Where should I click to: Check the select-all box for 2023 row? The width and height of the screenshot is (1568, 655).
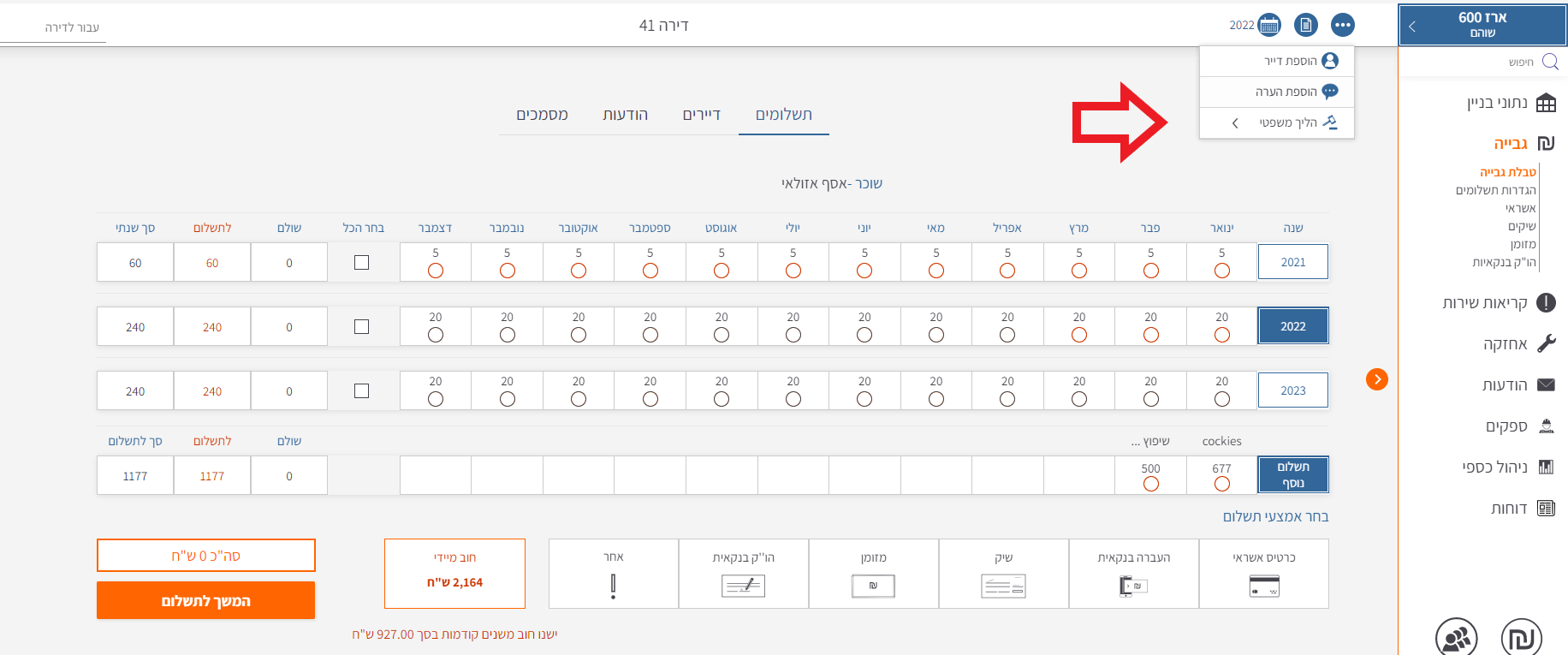362,391
